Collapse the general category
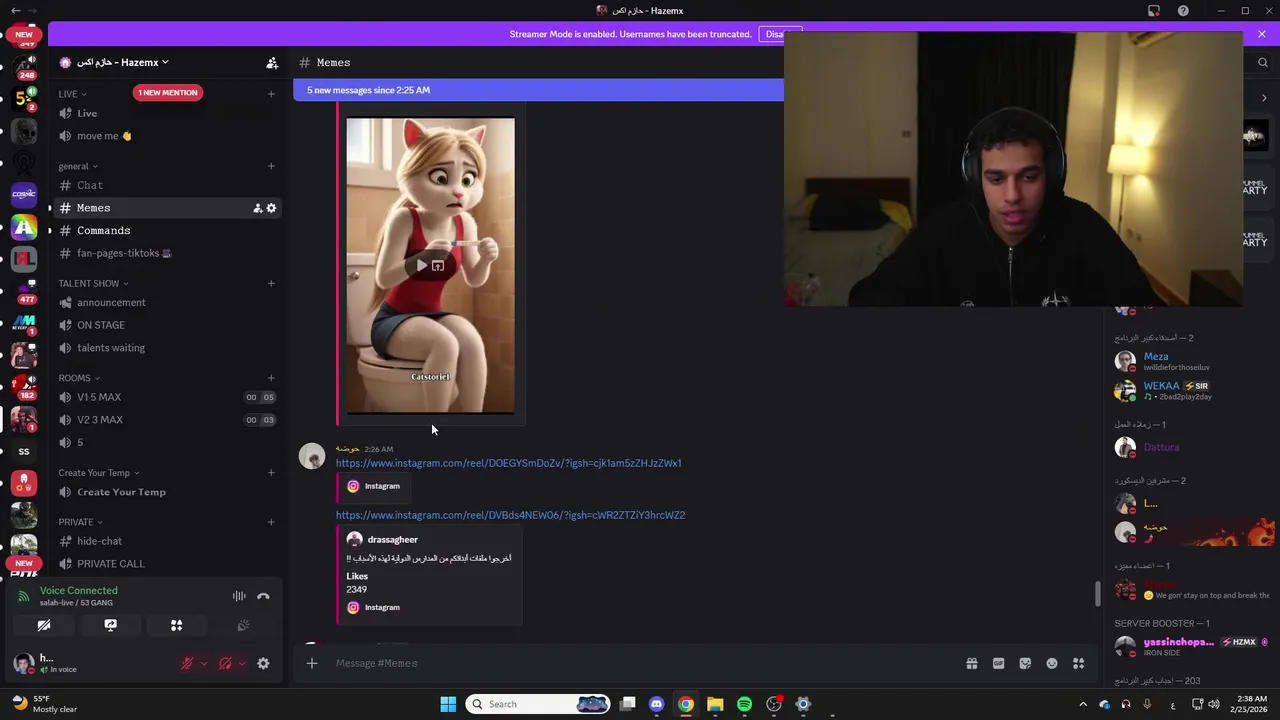1280x720 pixels. 78,166
